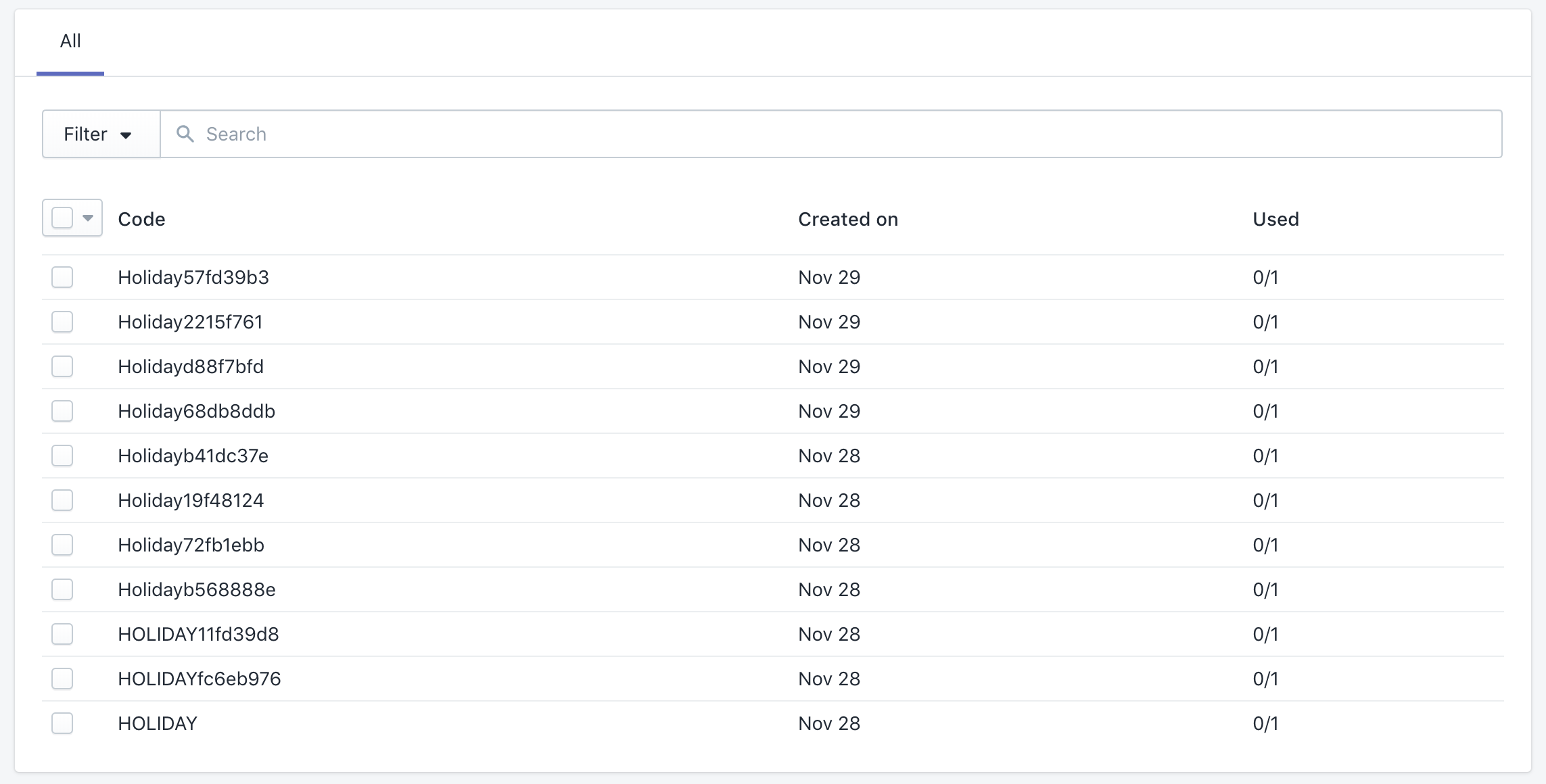Screen dimensions: 1546x784
Task: Select checkbox next to Holidayb41dc37e
Action: pyautogui.click(x=62, y=456)
